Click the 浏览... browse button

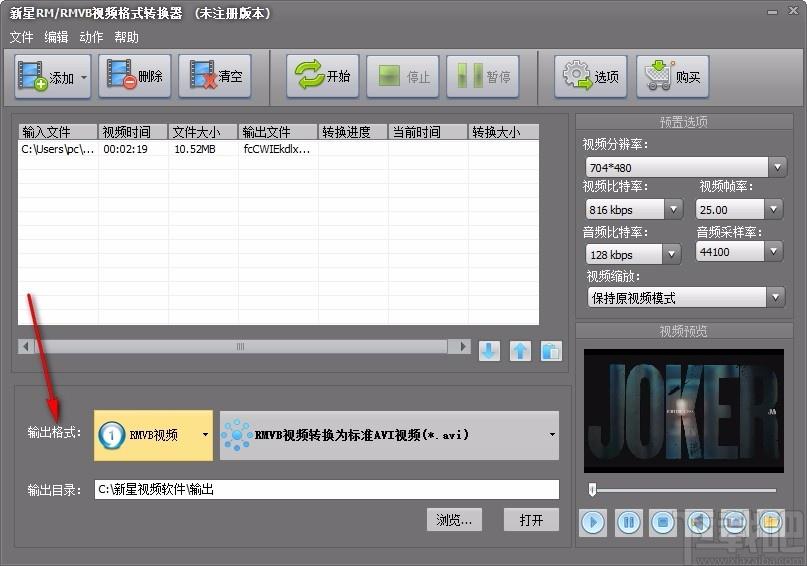click(x=454, y=520)
